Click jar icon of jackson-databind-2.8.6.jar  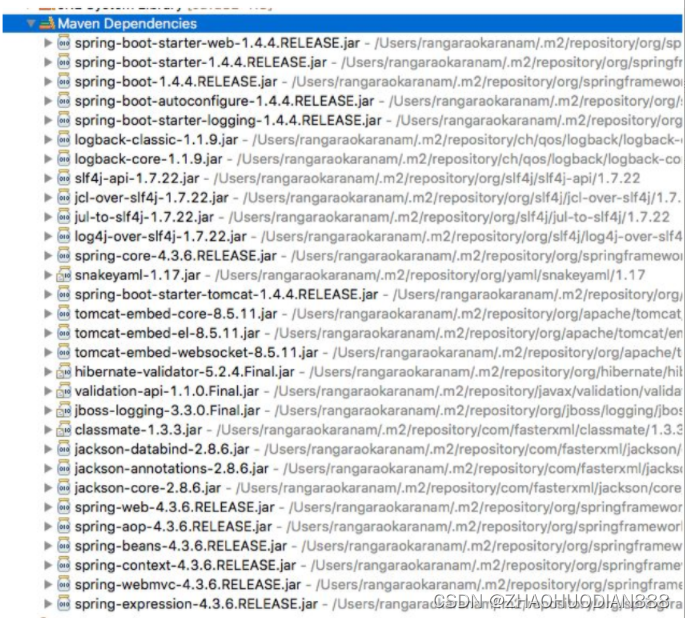64,449
